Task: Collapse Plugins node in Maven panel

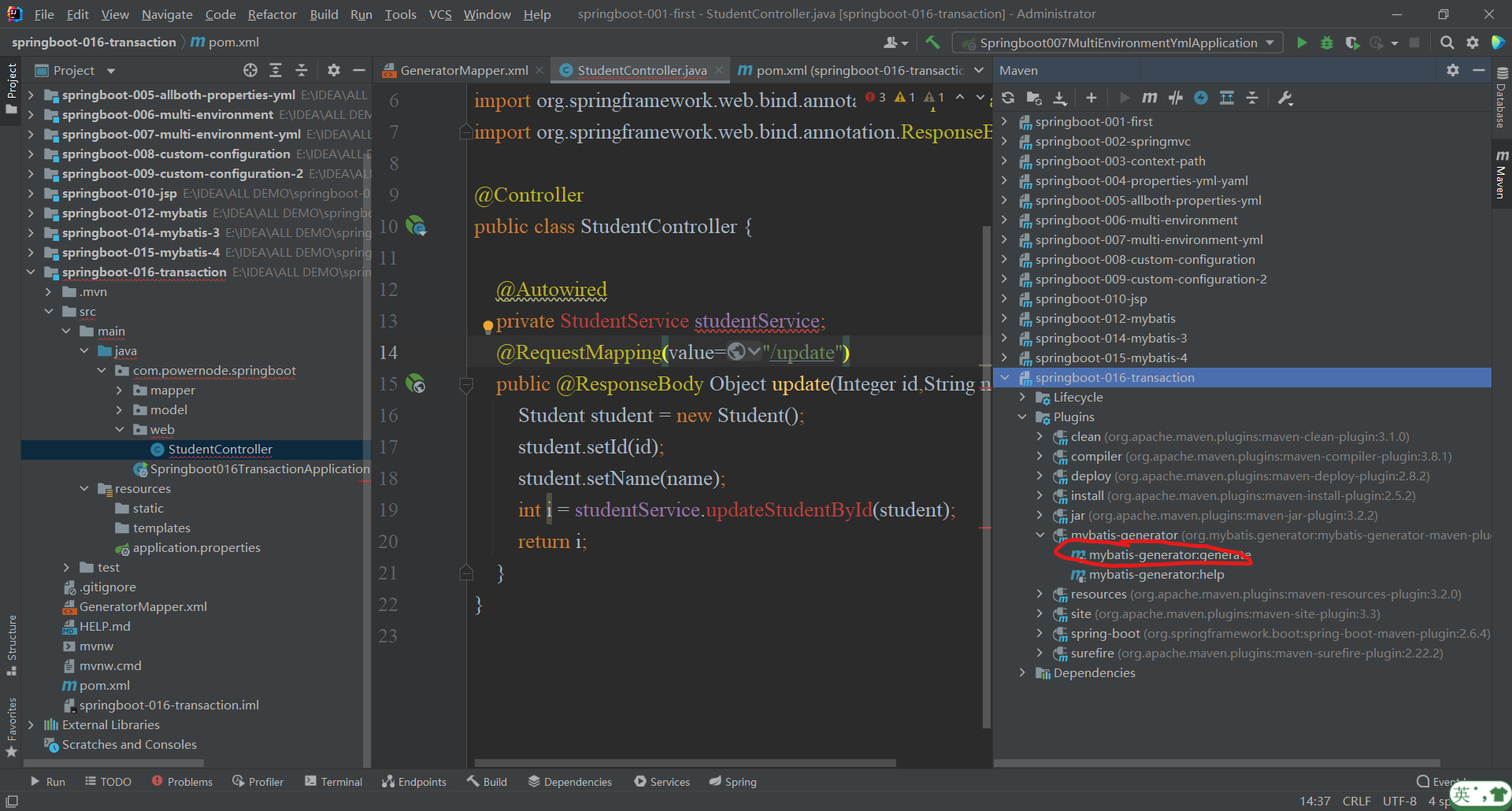Action: coord(1022,417)
